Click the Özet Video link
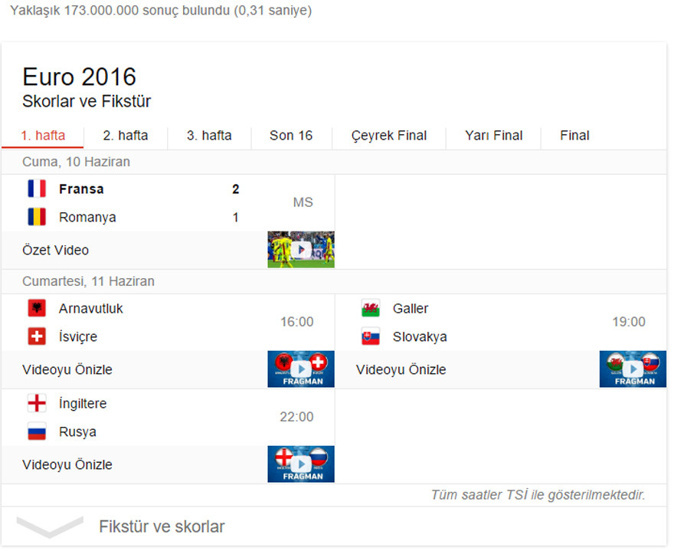 (55, 250)
